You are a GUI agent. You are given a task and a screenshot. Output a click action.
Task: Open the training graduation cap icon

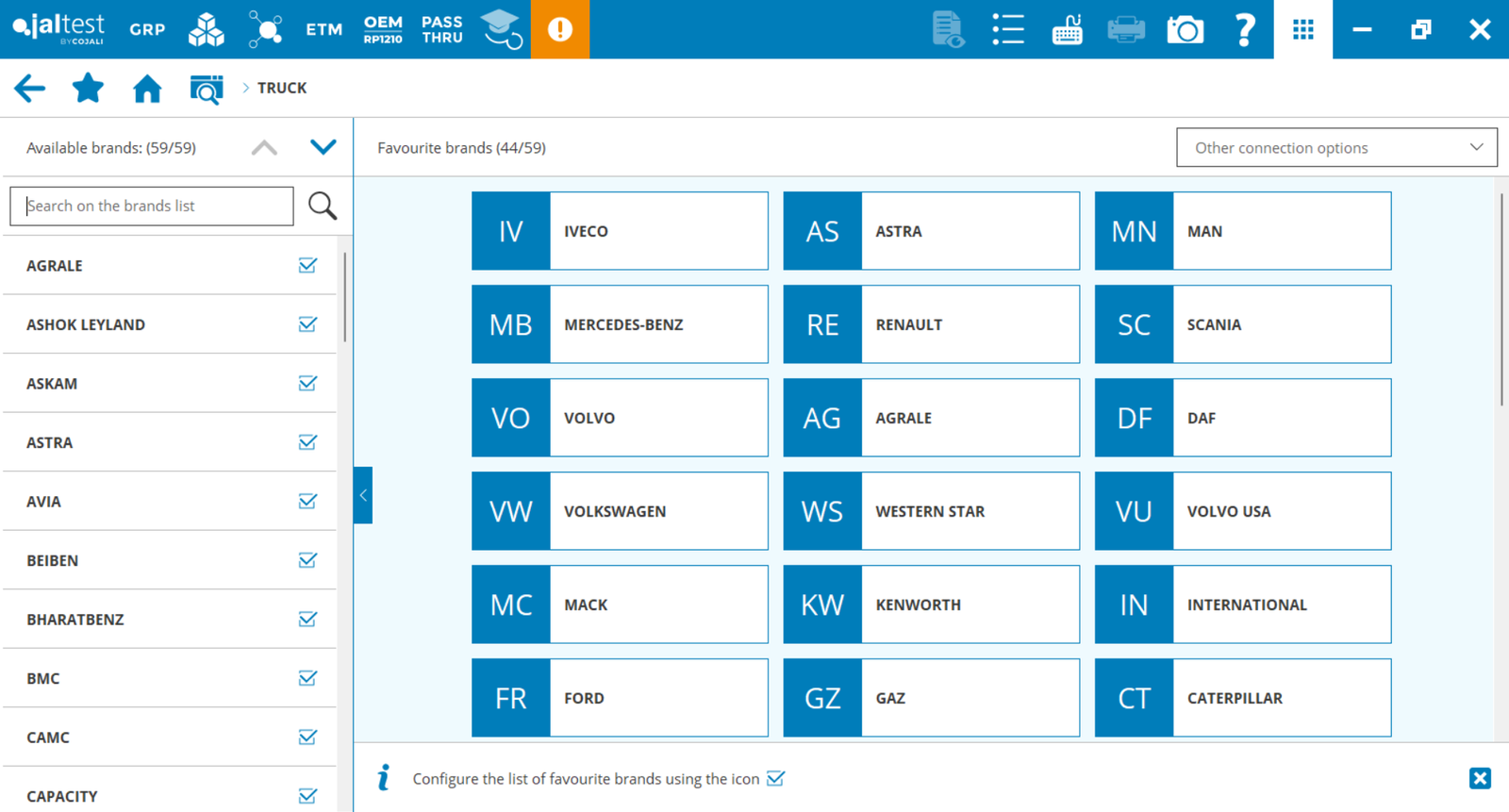502,29
